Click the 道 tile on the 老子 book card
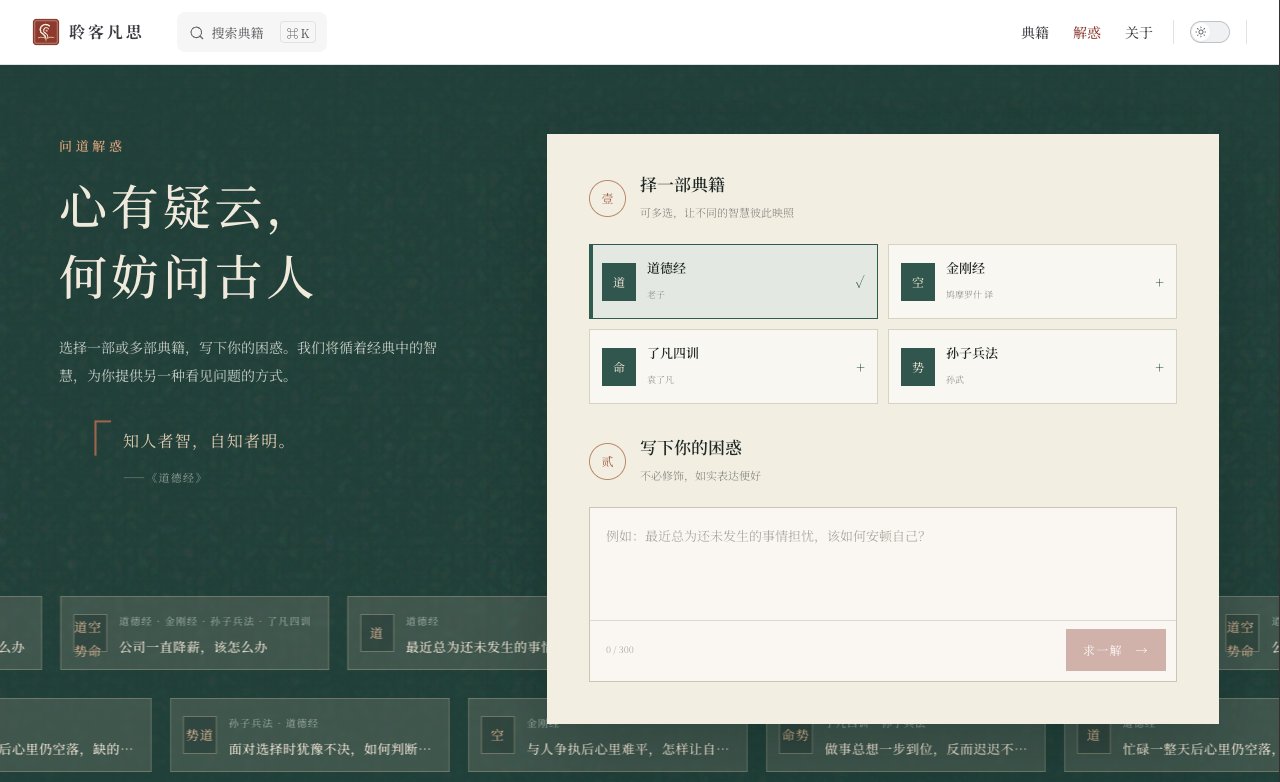The width and height of the screenshot is (1280, 782). click(619, 282)
